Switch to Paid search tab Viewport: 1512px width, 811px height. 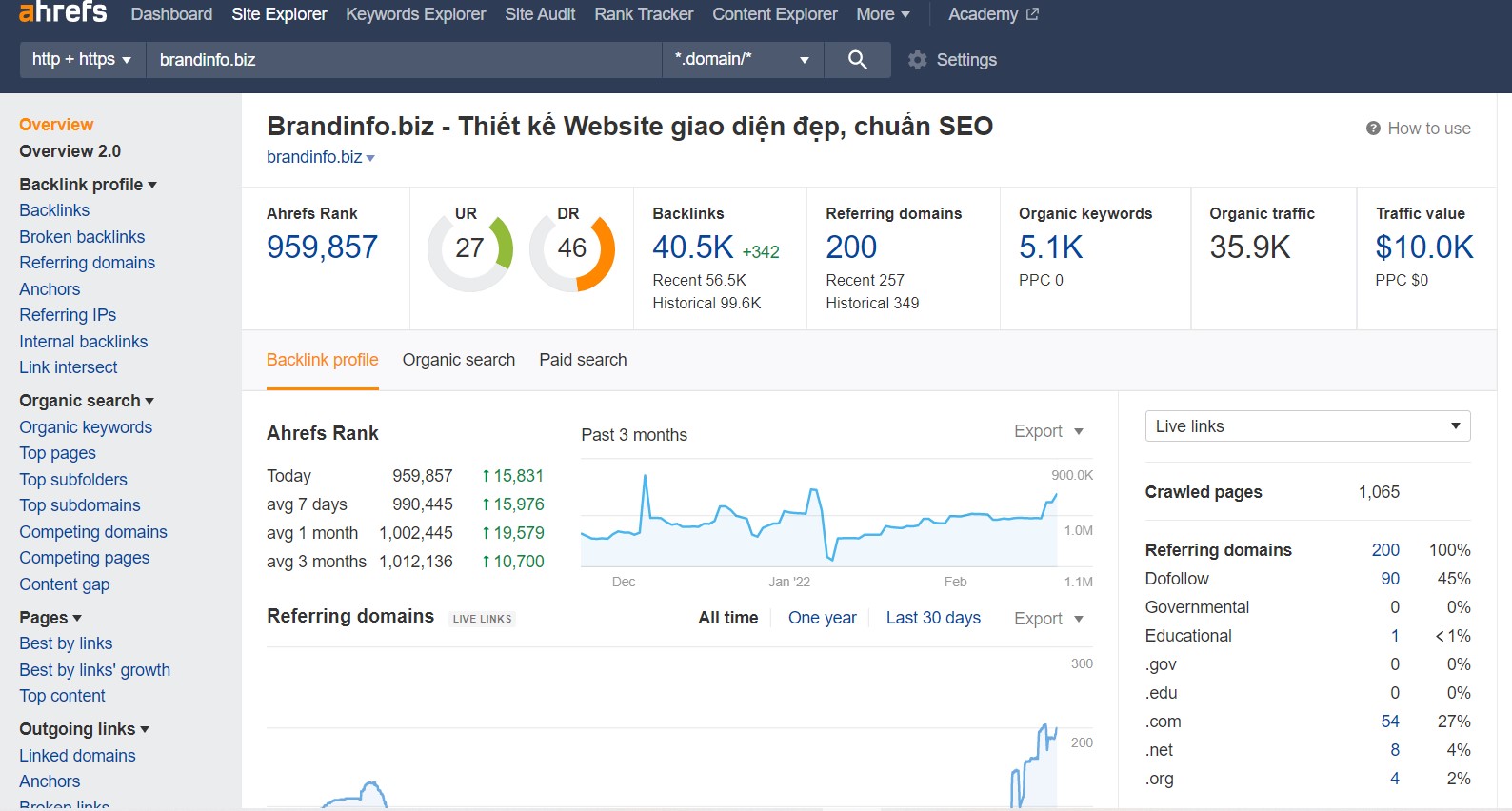[x=583, y=360]
